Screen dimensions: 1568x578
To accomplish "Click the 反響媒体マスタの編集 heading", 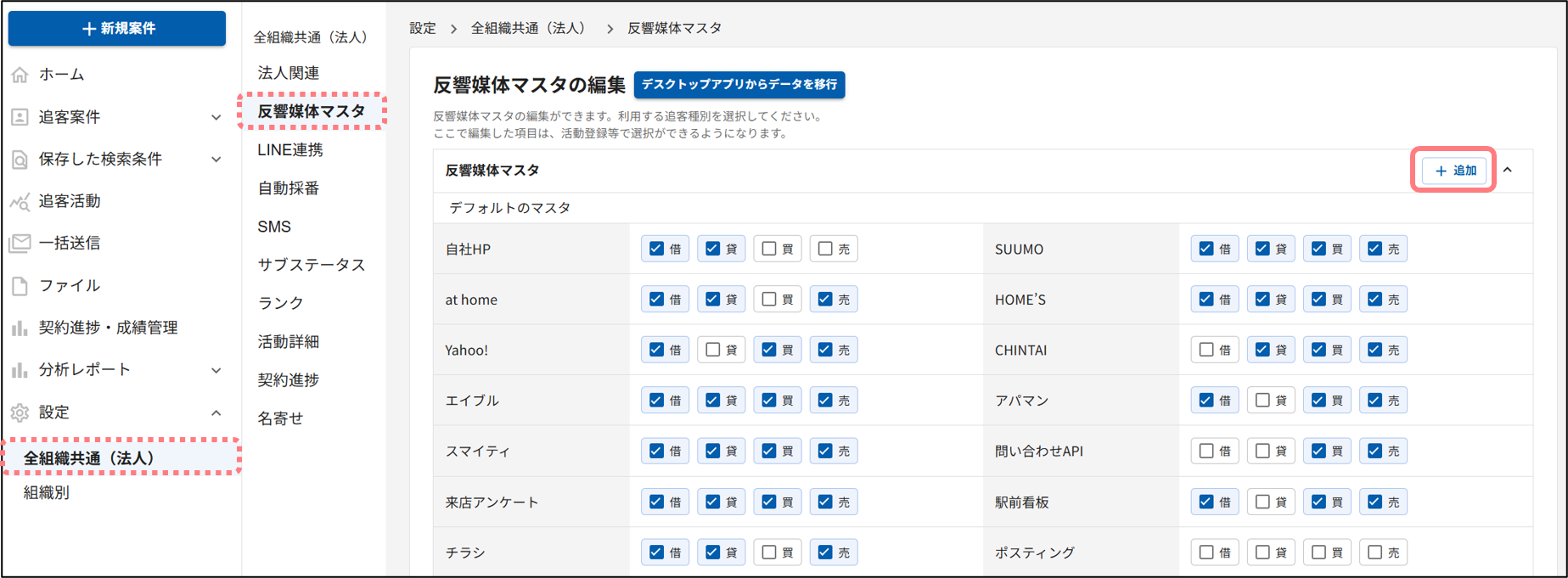I will (x=529, y=85).
